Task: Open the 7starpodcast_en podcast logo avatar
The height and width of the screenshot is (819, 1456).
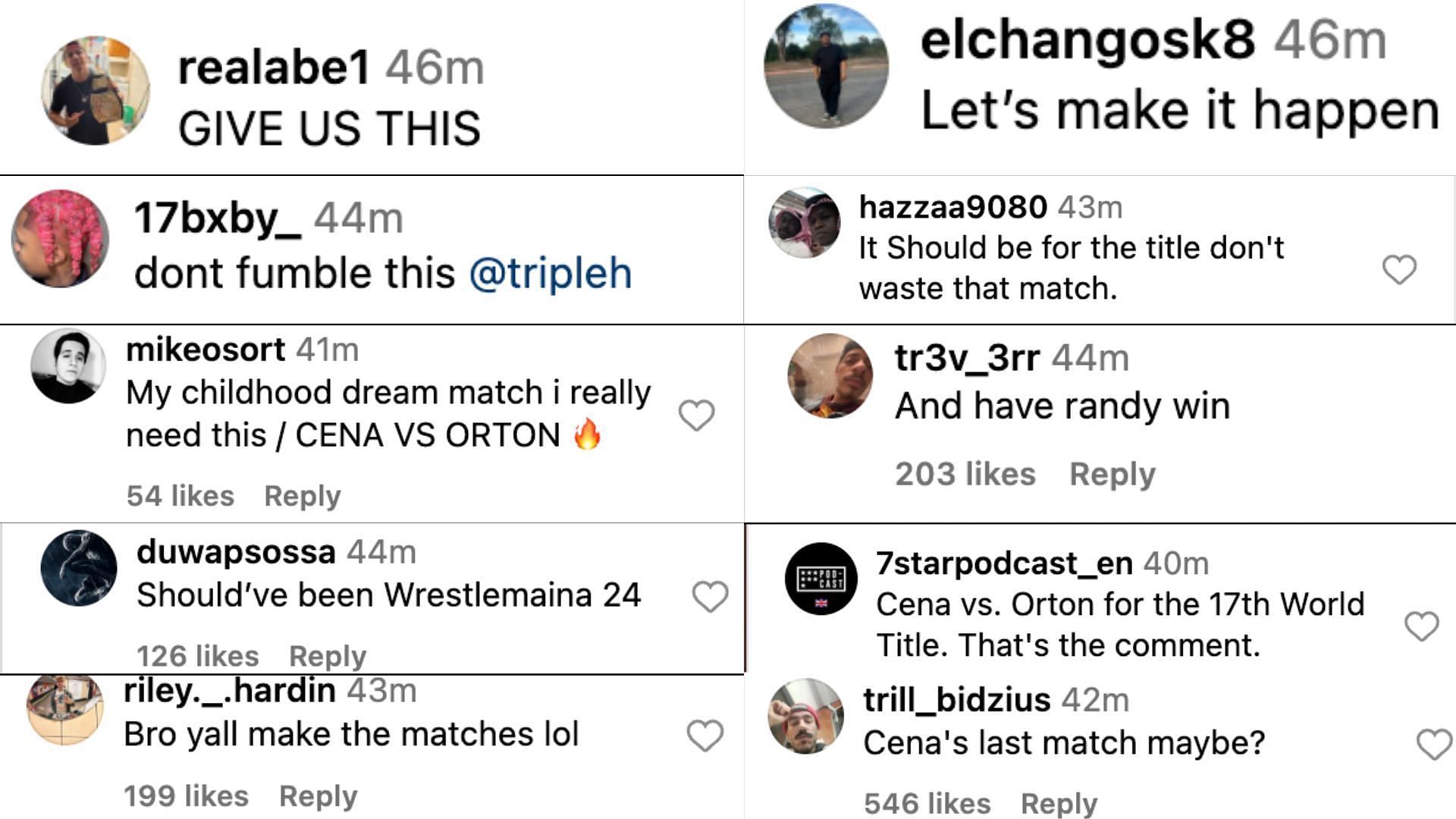Action: (821, 579)
